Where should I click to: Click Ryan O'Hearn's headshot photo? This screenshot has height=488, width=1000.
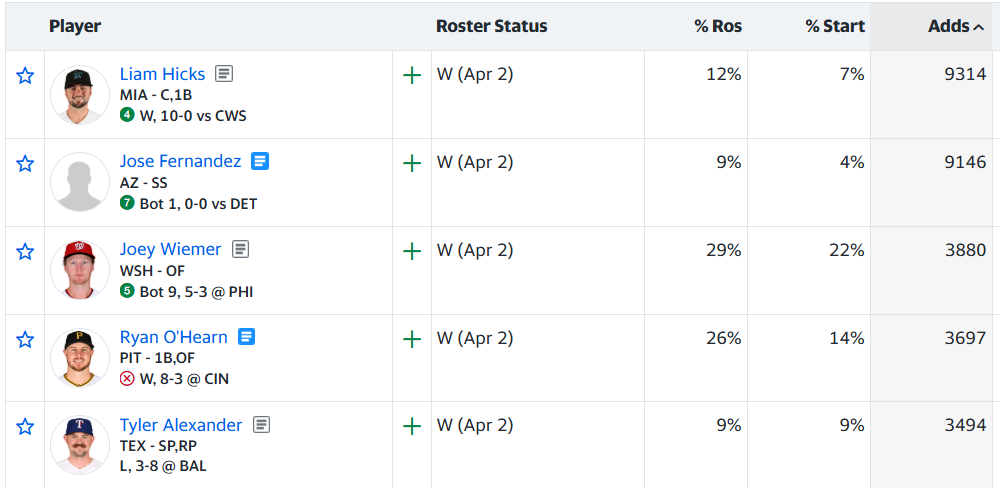tap(80, 357)
